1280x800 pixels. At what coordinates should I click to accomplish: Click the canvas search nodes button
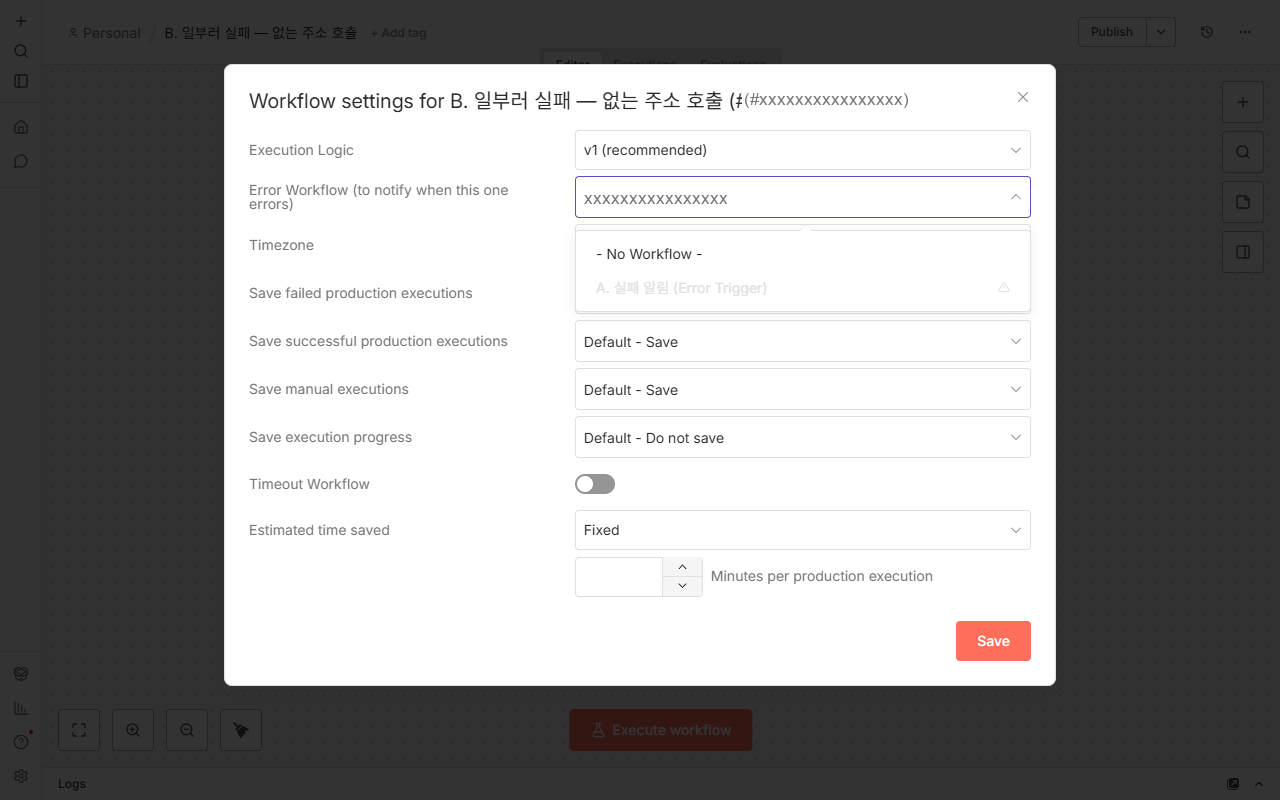click(1243, 152)
